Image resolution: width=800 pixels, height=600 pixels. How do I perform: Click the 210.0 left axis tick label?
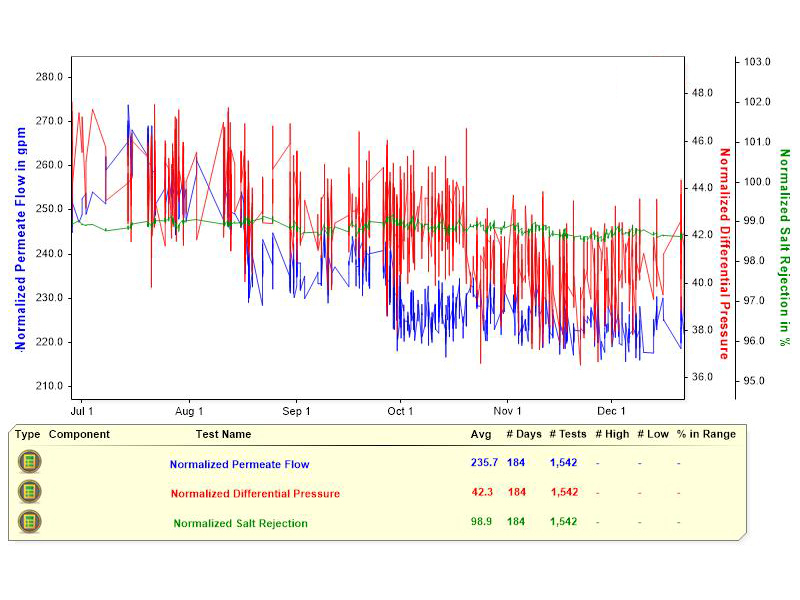pos(49,386)
